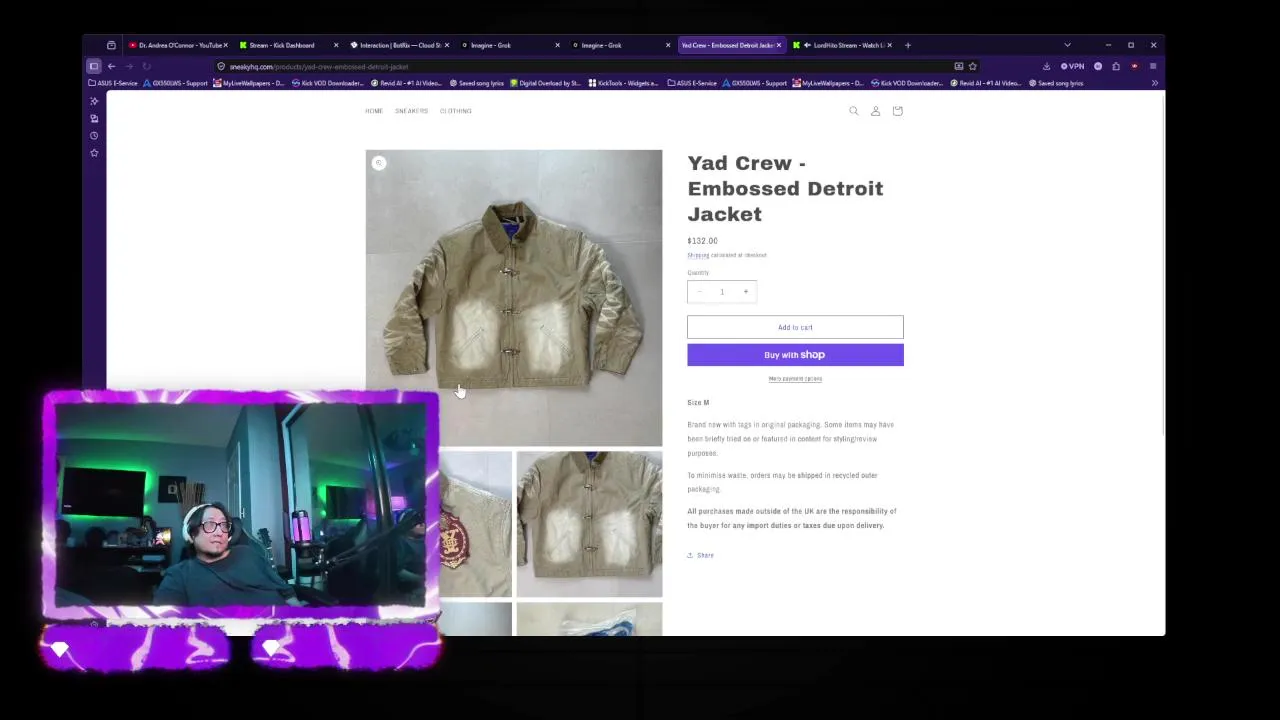Open the SNEAKERS navigation link
Screen dimensions: 1280x720
411,111
